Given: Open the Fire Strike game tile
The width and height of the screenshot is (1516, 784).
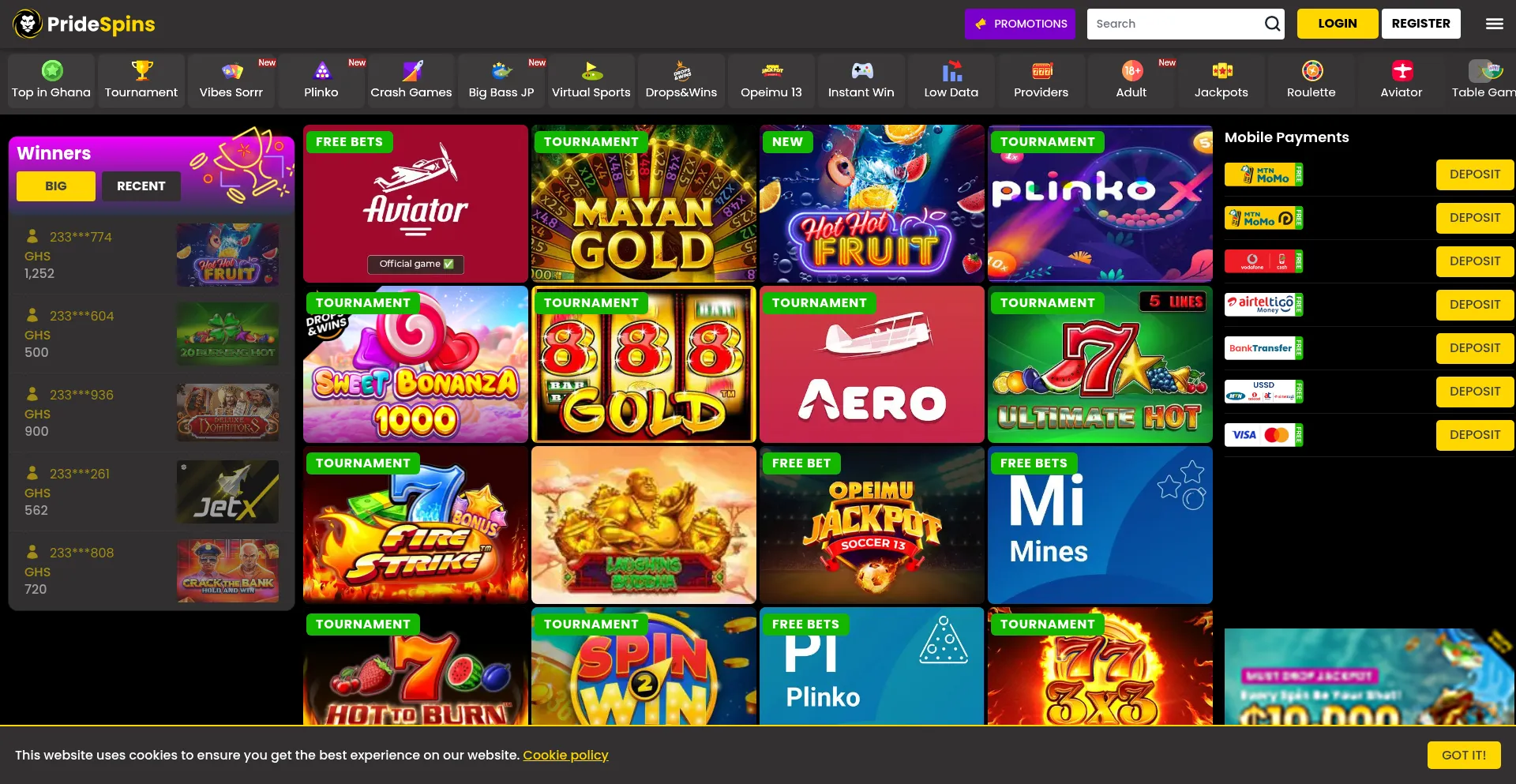Looking at the screenshot, I should 415,525.
